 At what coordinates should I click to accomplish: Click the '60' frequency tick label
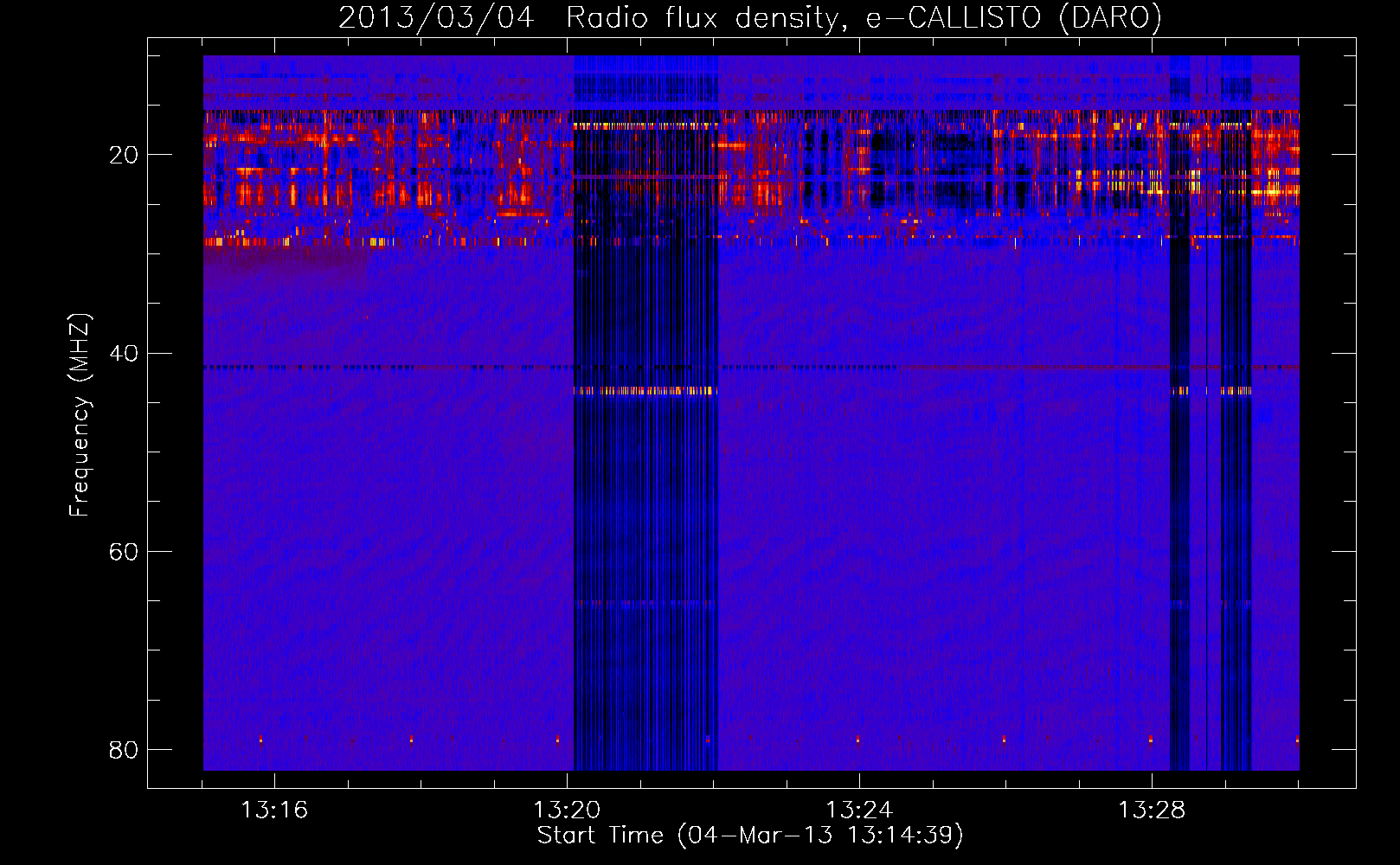(x=124, y=551)
